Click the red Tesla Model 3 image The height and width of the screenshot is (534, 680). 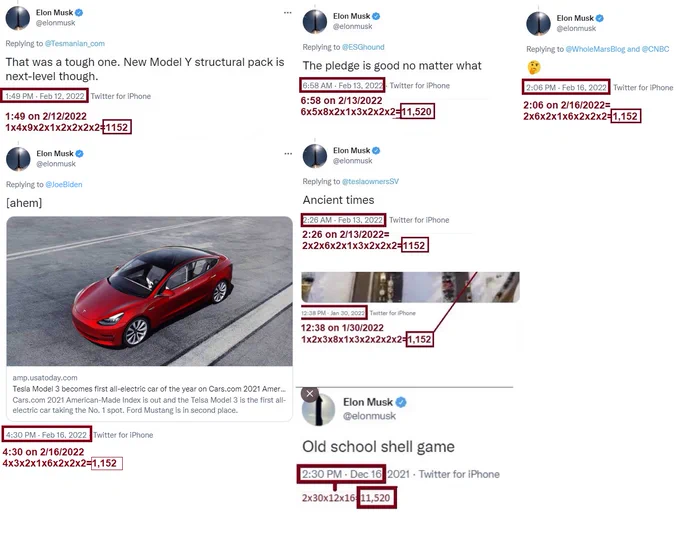pyautogui.click(x=150, y=291)
